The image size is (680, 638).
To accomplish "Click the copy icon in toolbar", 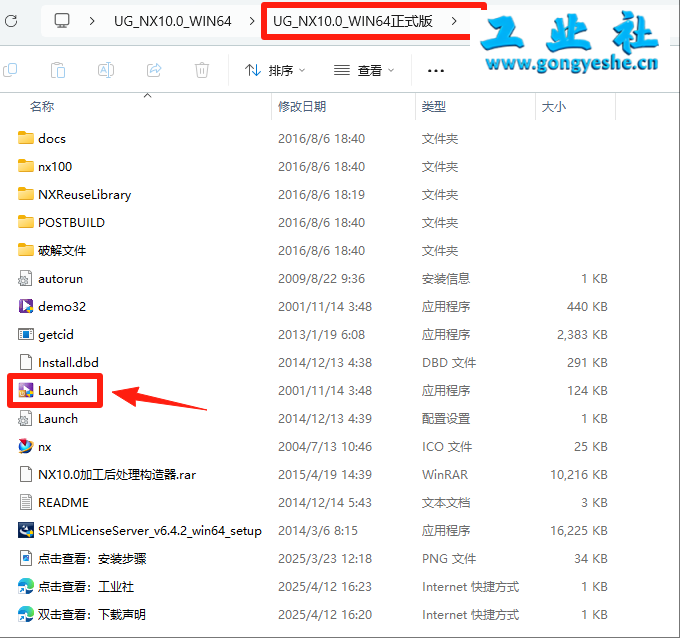I will (10, 70).
